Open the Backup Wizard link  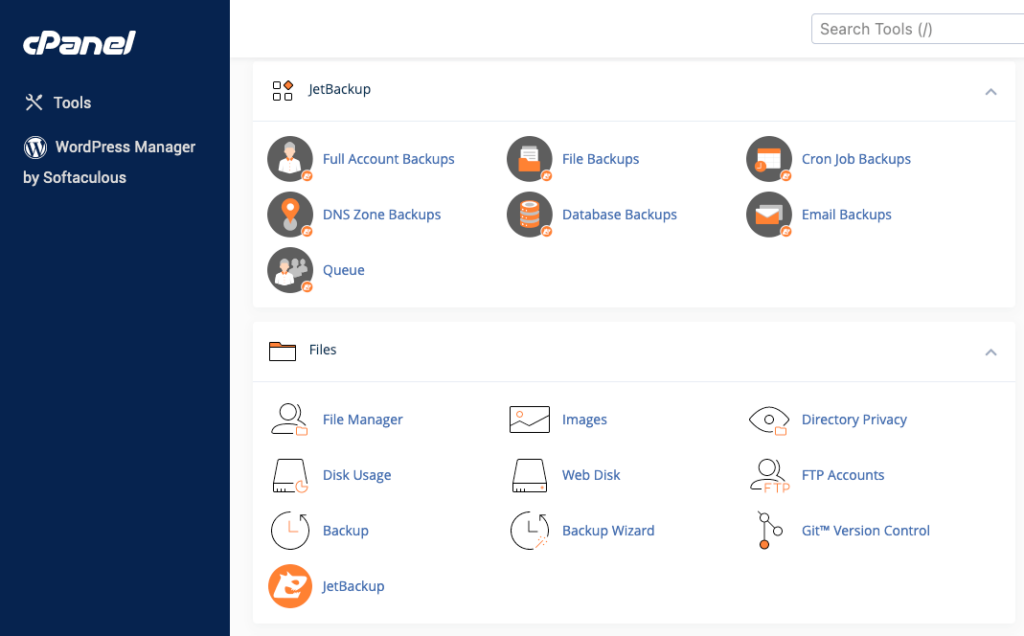608,530
